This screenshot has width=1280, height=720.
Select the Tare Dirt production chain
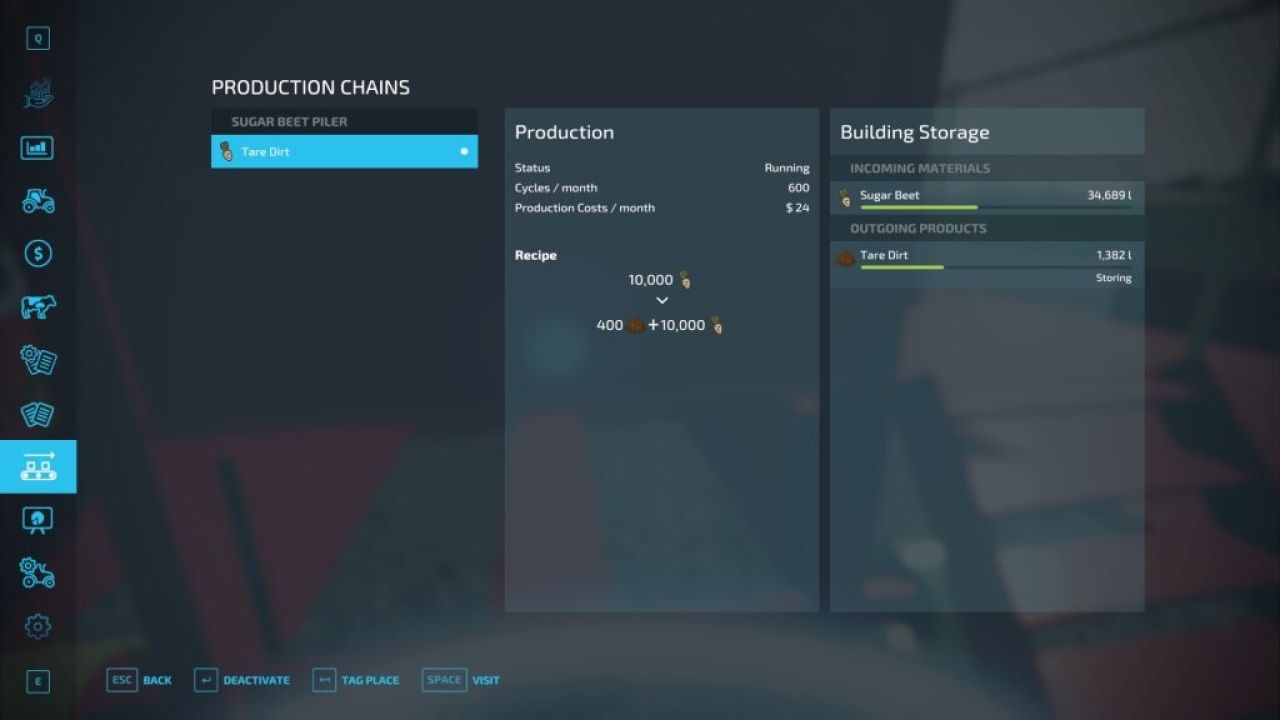tap(344, 152)
